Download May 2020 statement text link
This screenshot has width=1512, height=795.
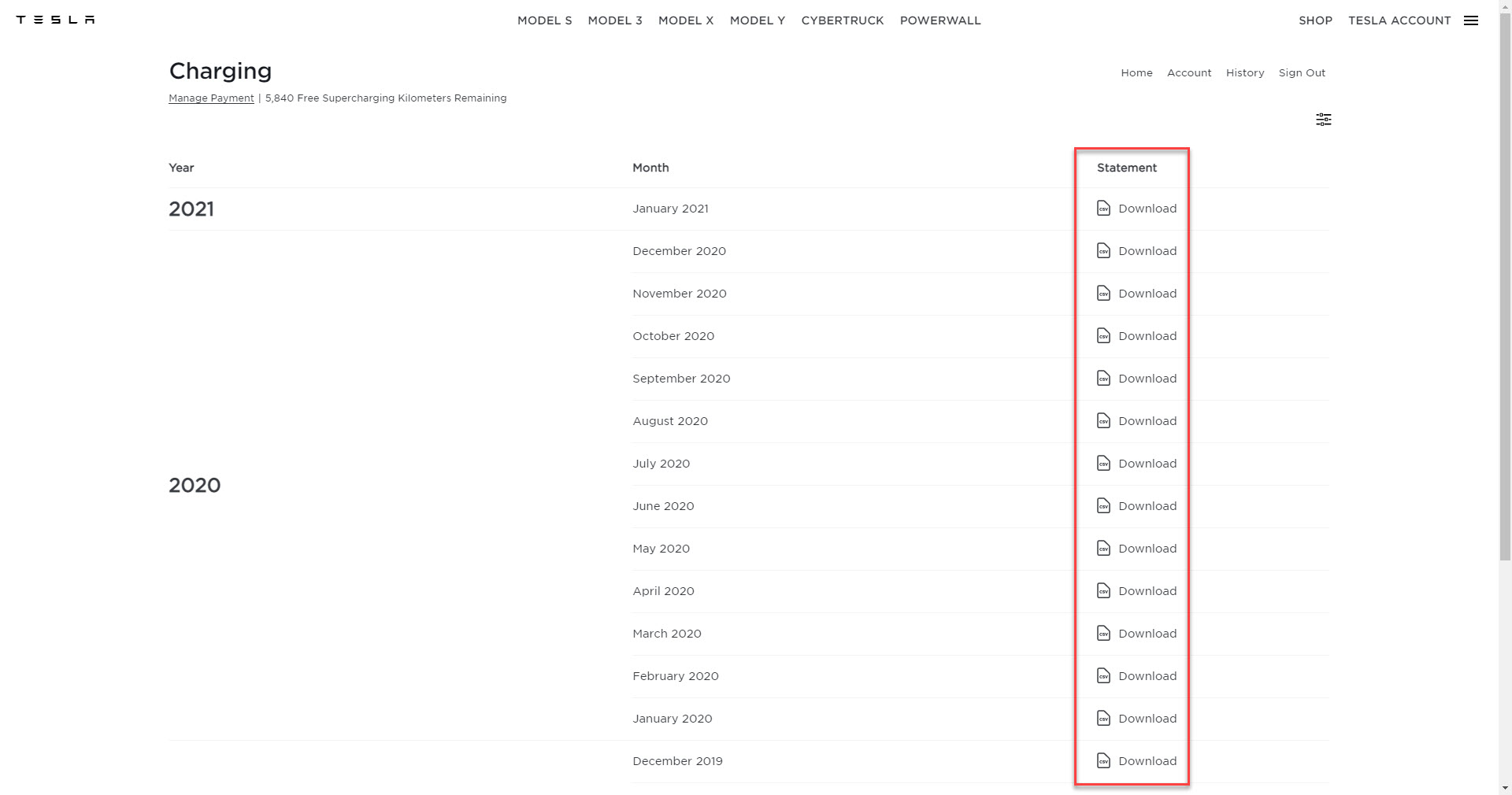1147,549
